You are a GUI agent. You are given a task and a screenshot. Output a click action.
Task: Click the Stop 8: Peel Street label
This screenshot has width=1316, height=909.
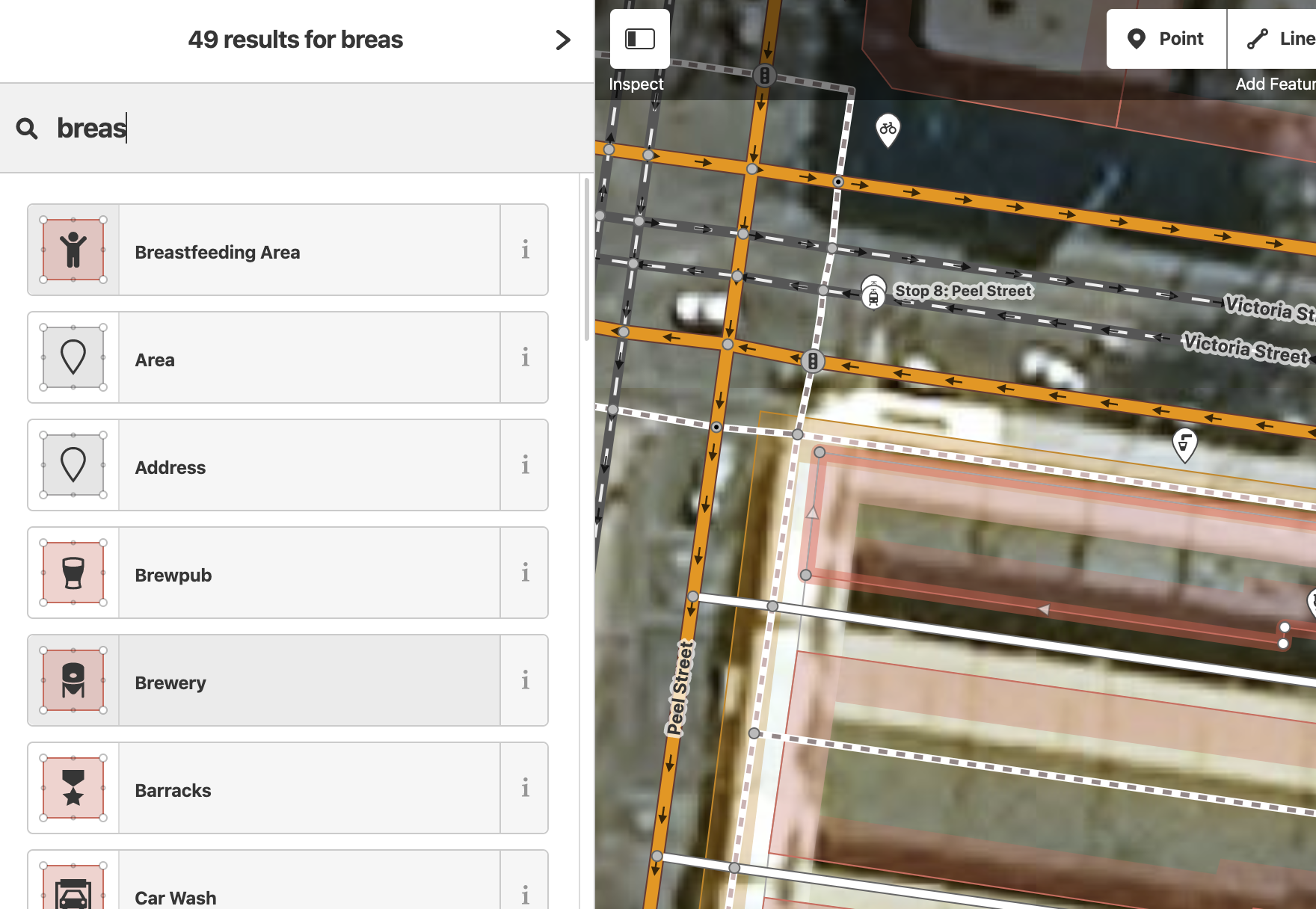click(x=963, y=291)
